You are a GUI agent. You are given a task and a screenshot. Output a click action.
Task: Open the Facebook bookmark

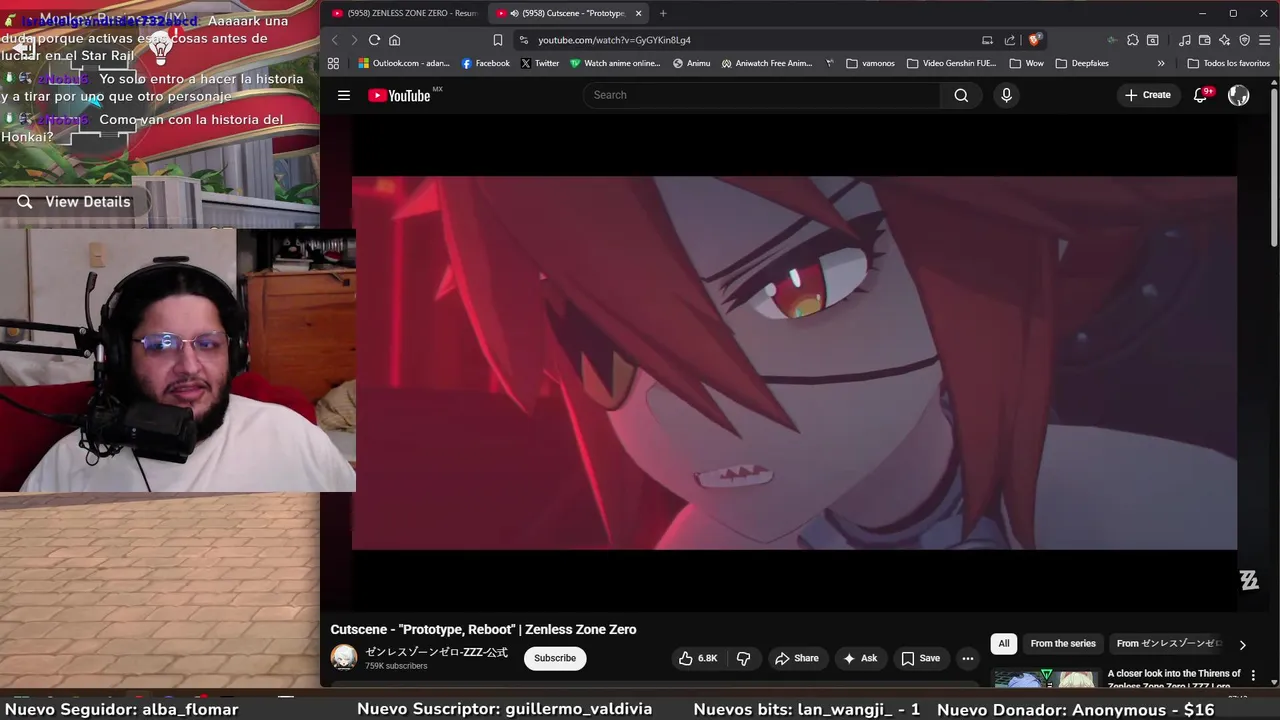tap(485, 63)
